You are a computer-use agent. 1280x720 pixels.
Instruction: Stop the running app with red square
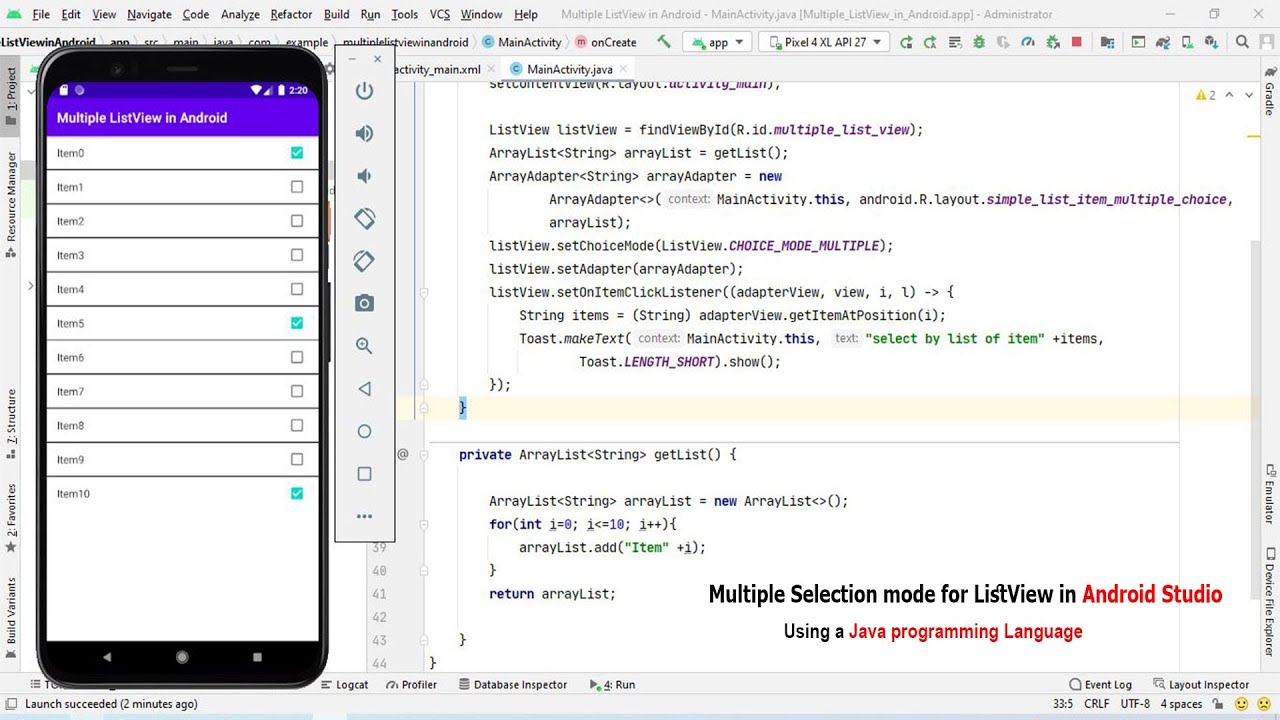[x=1077, y=42]
